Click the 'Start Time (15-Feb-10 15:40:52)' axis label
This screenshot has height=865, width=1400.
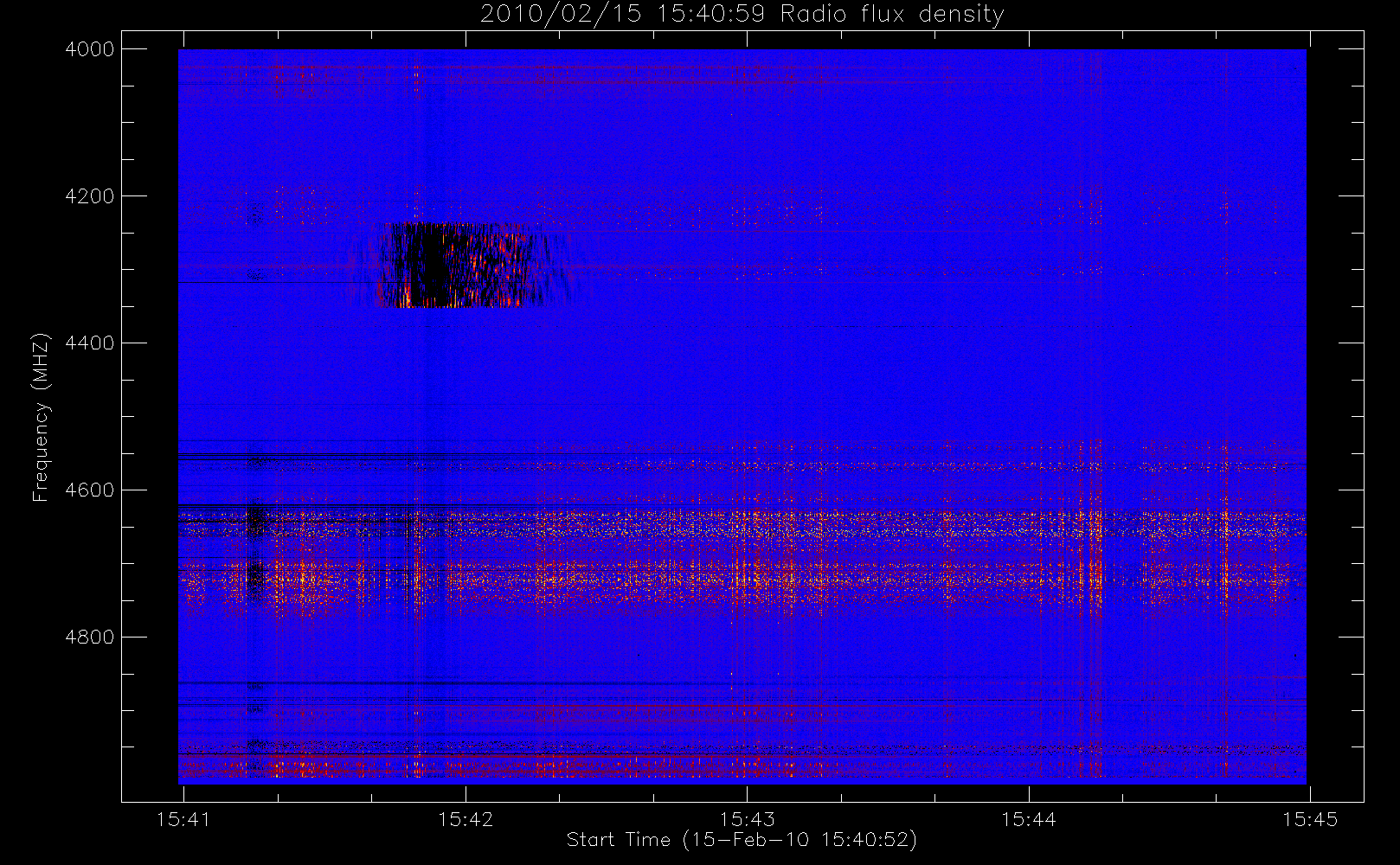pos(742,840)
